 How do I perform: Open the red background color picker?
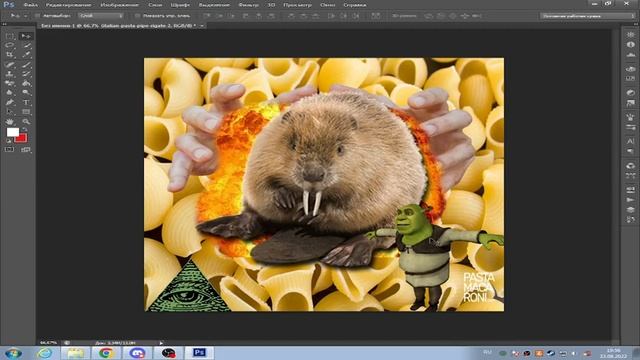[22, 138]
